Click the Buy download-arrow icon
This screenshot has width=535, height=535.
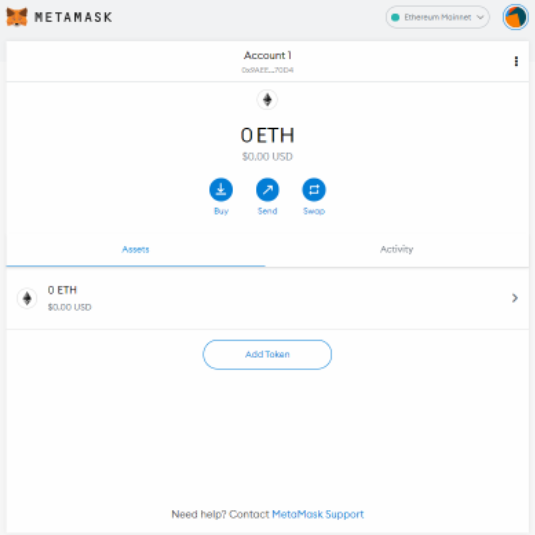point(221,189)
